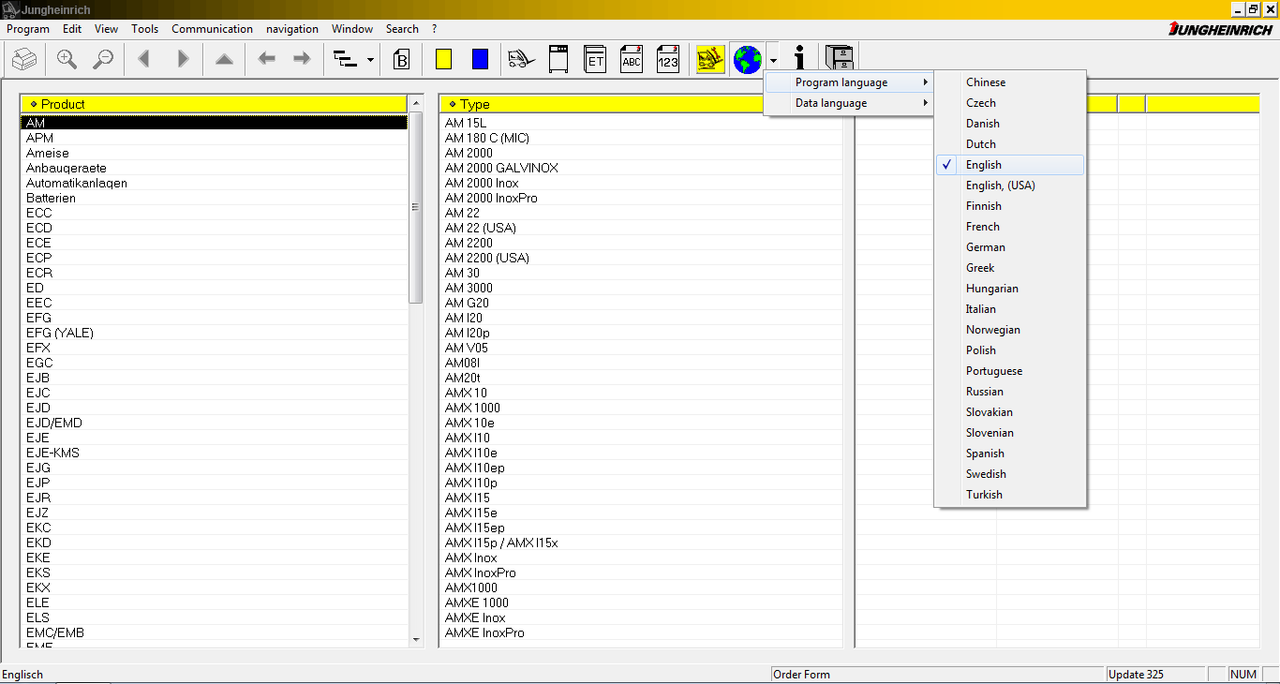Select Italian in the language list
Screen dimensions: 1280x684
(1010, 309)
